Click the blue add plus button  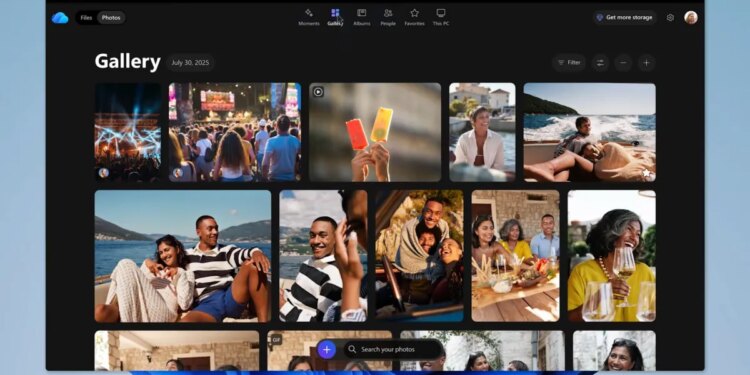click(x=327, y=350)
